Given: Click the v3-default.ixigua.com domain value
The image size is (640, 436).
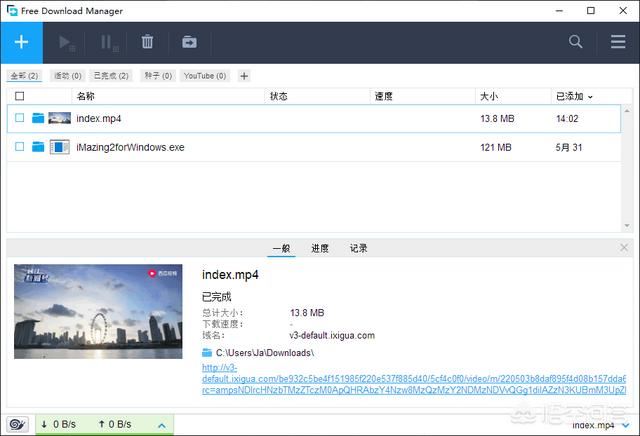Looking at the screenshot, I should [332, 336].
